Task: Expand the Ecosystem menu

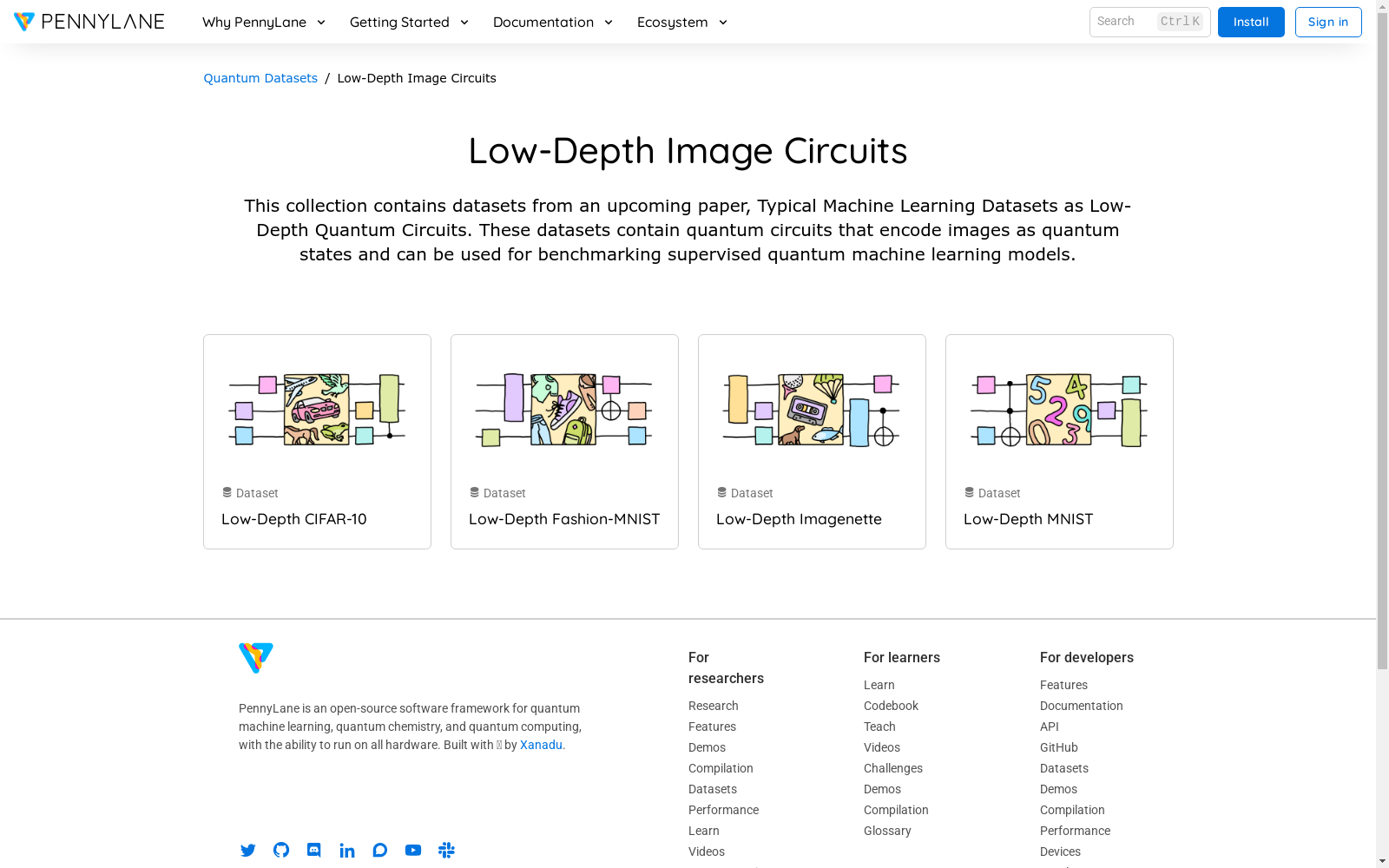Action: 682,22
